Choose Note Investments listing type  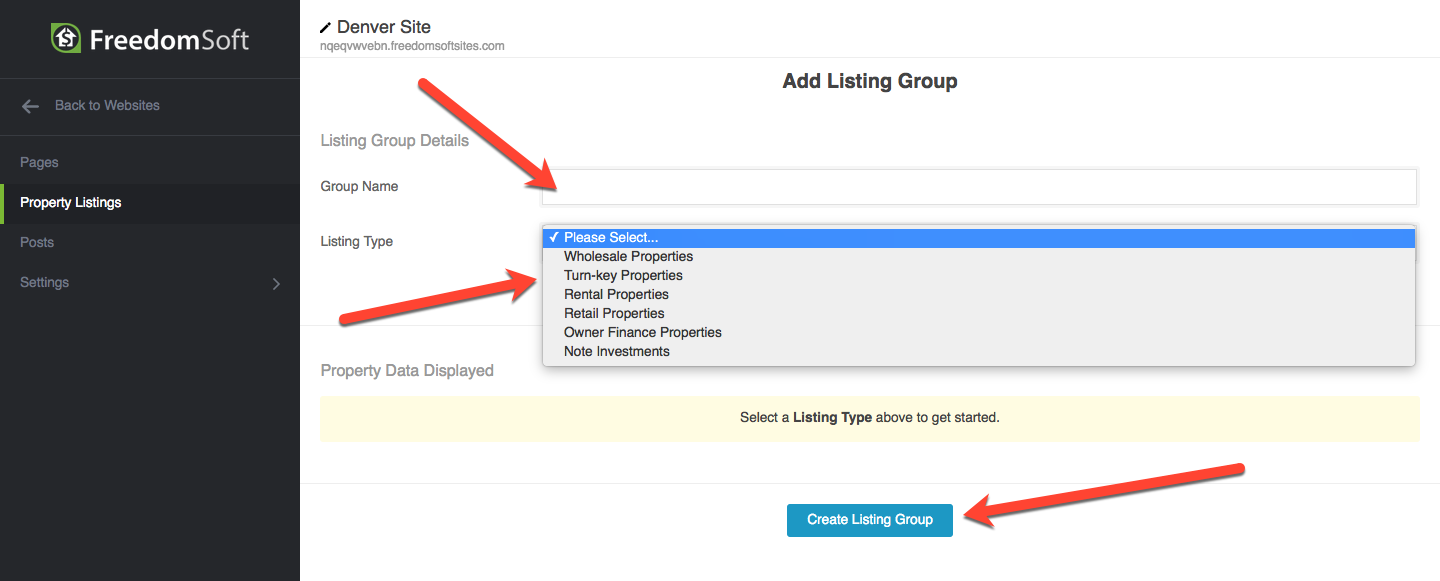pyautogui.click(x=616, y=352)
